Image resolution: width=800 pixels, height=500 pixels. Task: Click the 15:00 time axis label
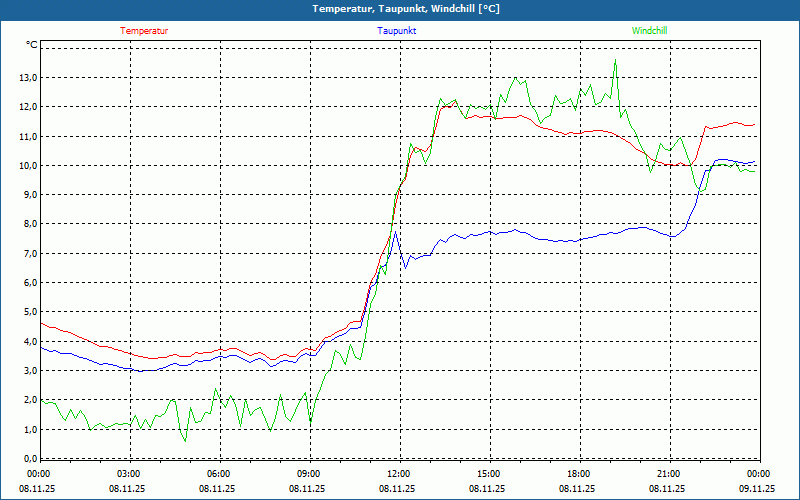[x=488, y=474]
